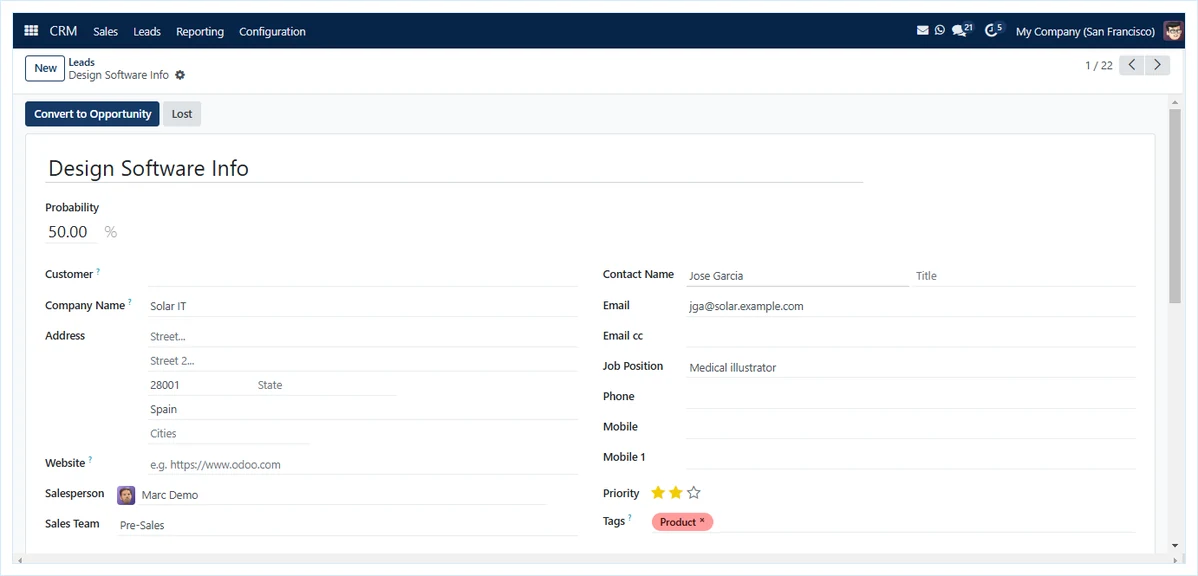Viewport: 1198px width, 576px height.
Task: Click the vertical scrollbar thumb
Action: click(x=1175, y=206)
